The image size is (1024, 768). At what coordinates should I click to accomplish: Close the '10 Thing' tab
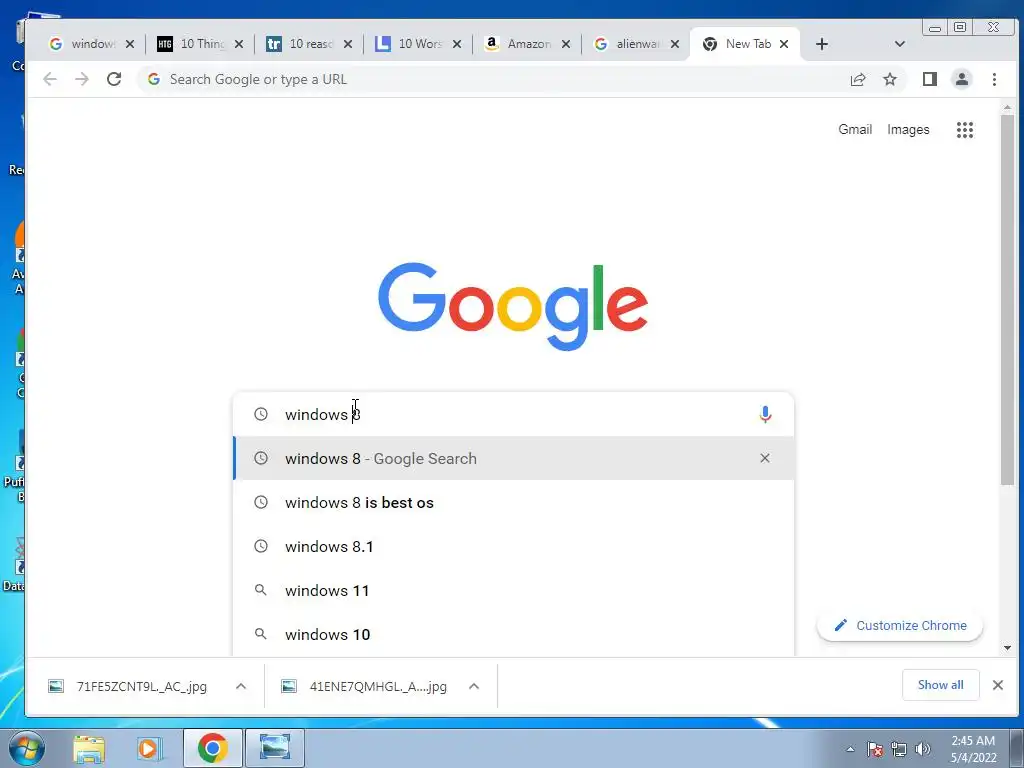coord(238,44)
